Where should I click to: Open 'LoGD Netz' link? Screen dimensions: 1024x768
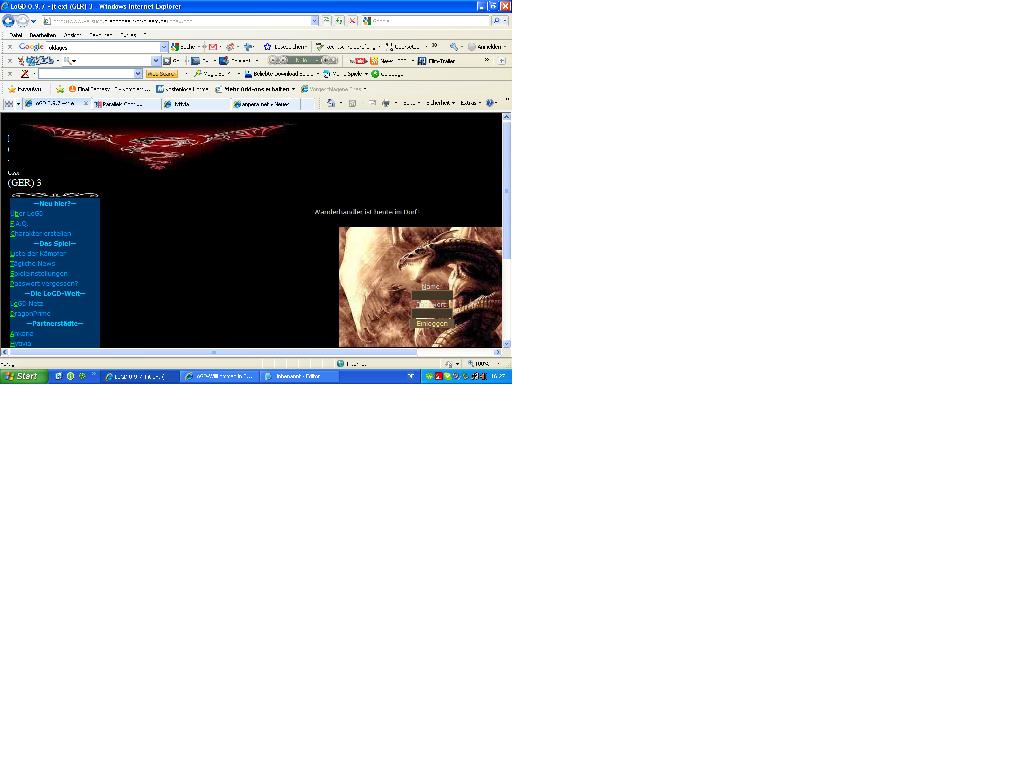pyautogui.click(x=27, y=304)
